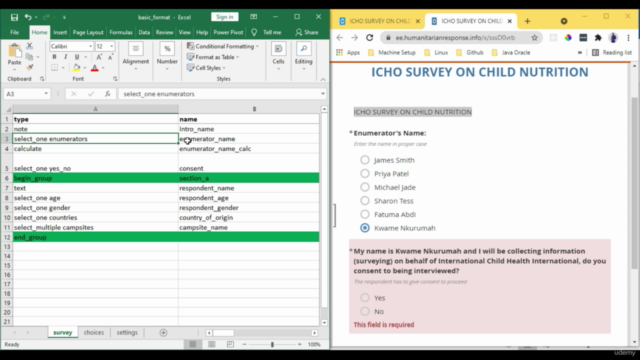
Task: Choose No for consent question
Action: click(365, 311)
